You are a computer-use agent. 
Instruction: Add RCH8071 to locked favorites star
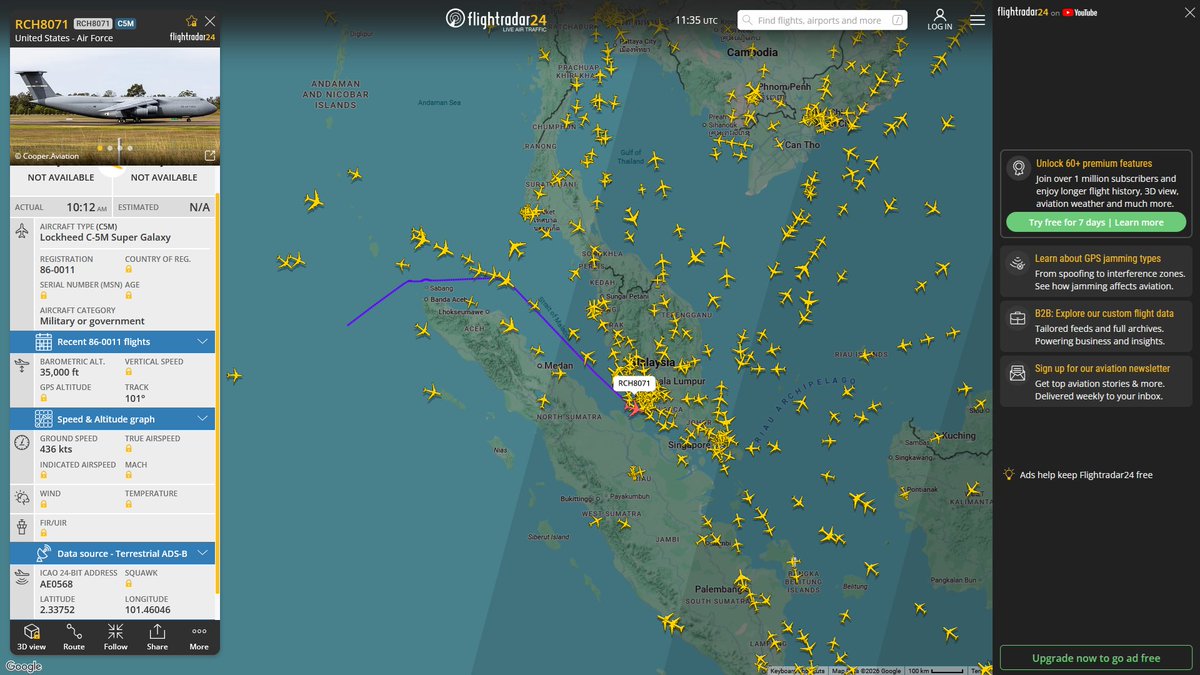[x=191, y=21]
